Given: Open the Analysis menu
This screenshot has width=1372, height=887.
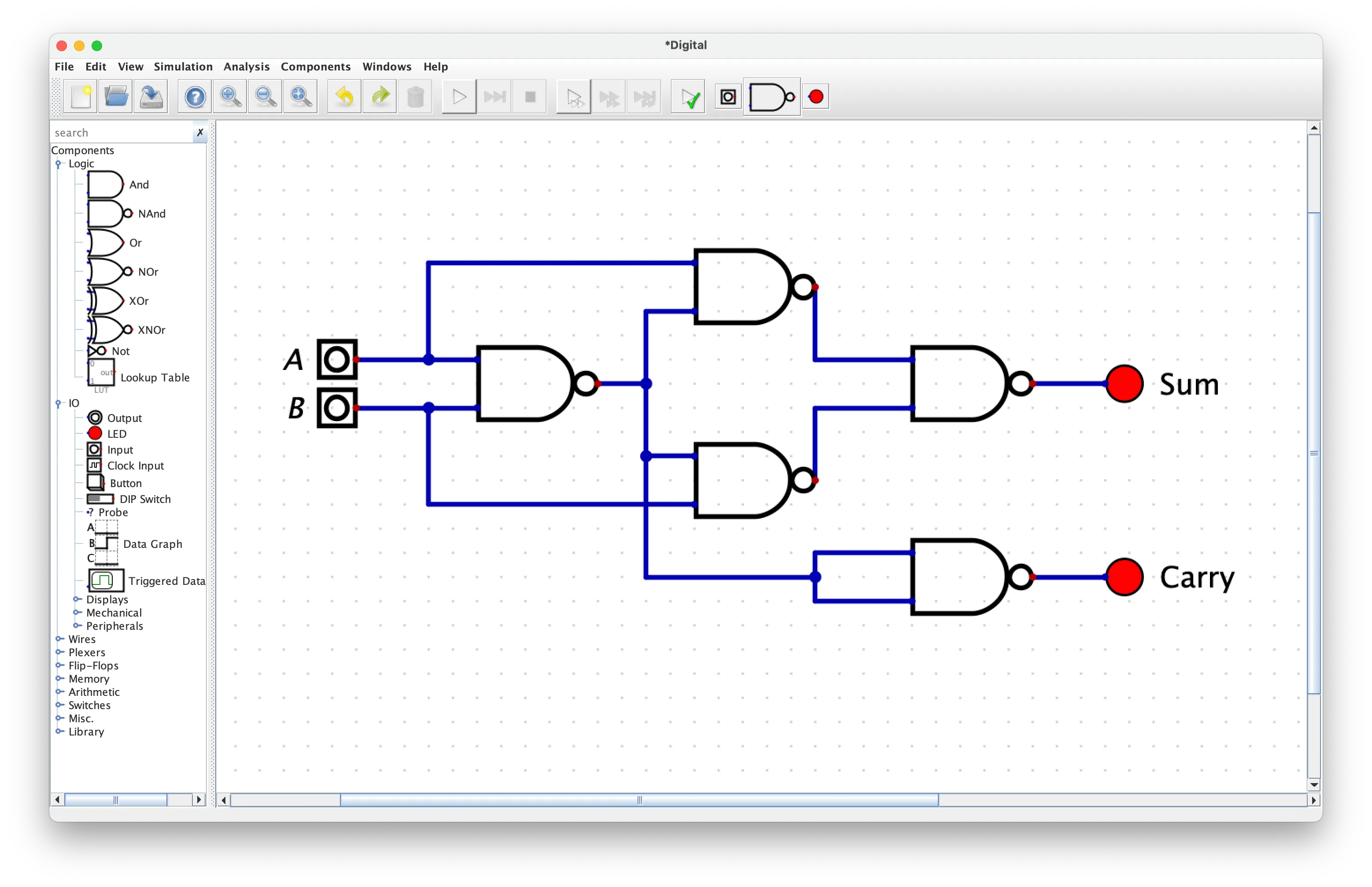Looking at the screenshot, I should (x=247, y=67).
